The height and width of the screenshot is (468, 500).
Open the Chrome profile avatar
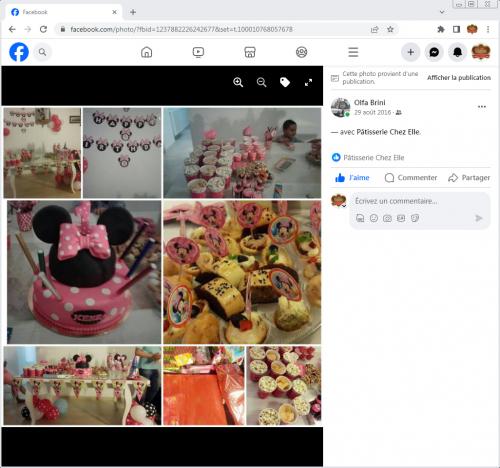point(472,29)
